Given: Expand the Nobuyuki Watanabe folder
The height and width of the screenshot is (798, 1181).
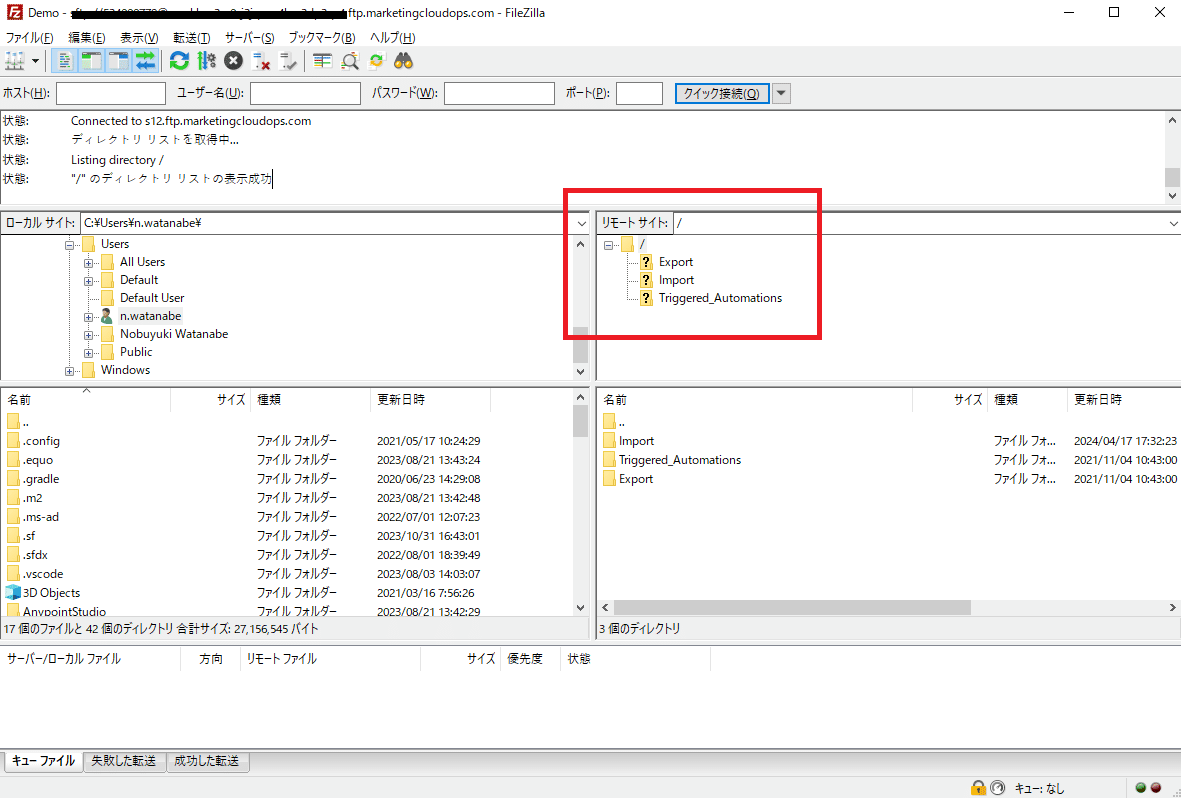Looking at the screenshot, I should [x=88, y=335].
